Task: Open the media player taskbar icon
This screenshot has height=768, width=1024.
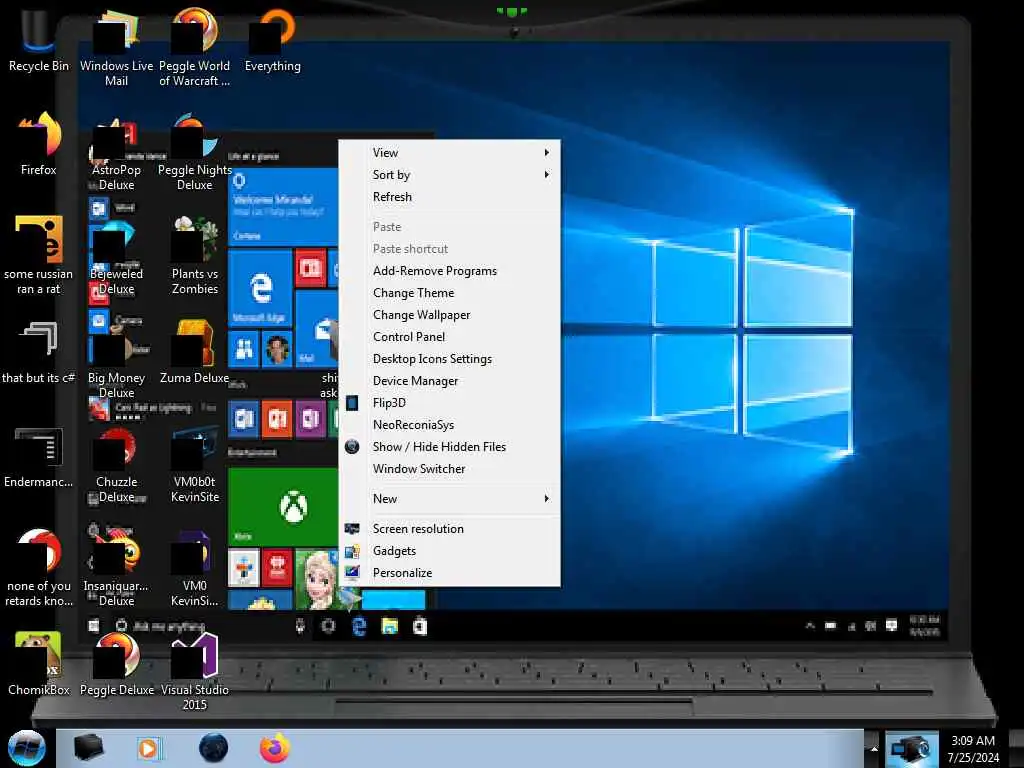Action: point(149,748)
